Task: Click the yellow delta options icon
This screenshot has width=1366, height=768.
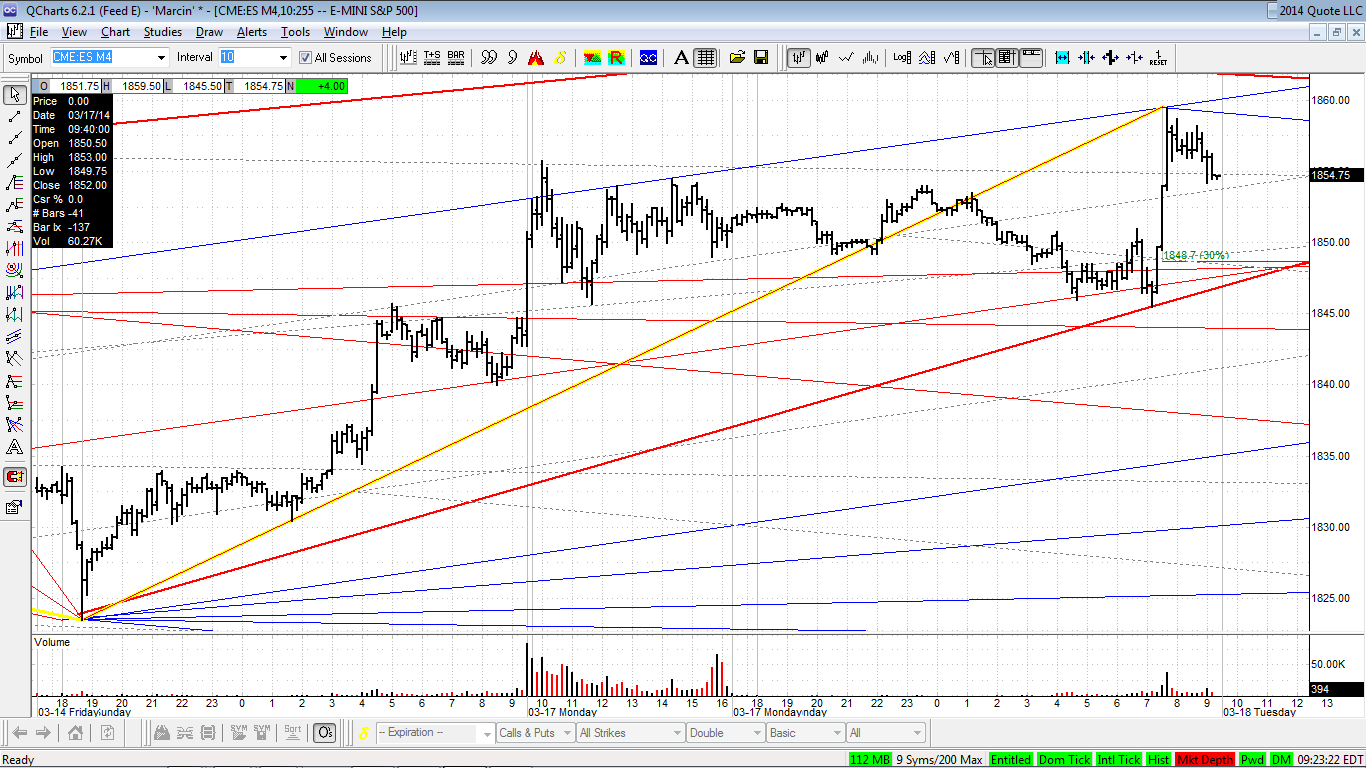Action: click(x=561, y=57)
